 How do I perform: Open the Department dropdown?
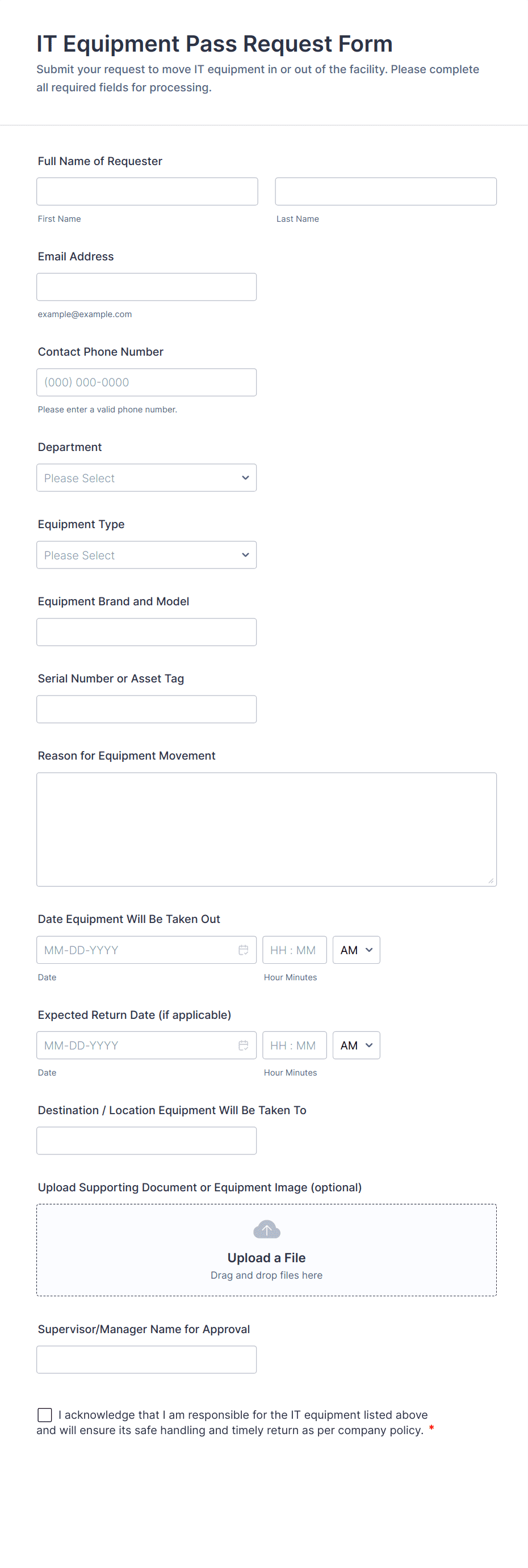(x=146, y=478)
